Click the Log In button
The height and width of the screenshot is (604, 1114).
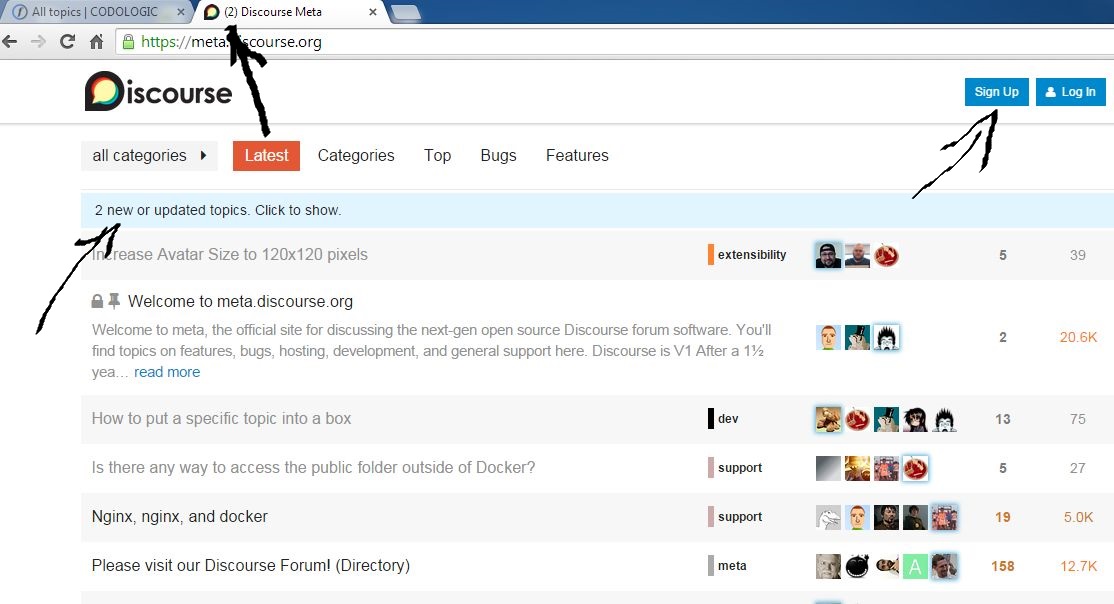1071,92
